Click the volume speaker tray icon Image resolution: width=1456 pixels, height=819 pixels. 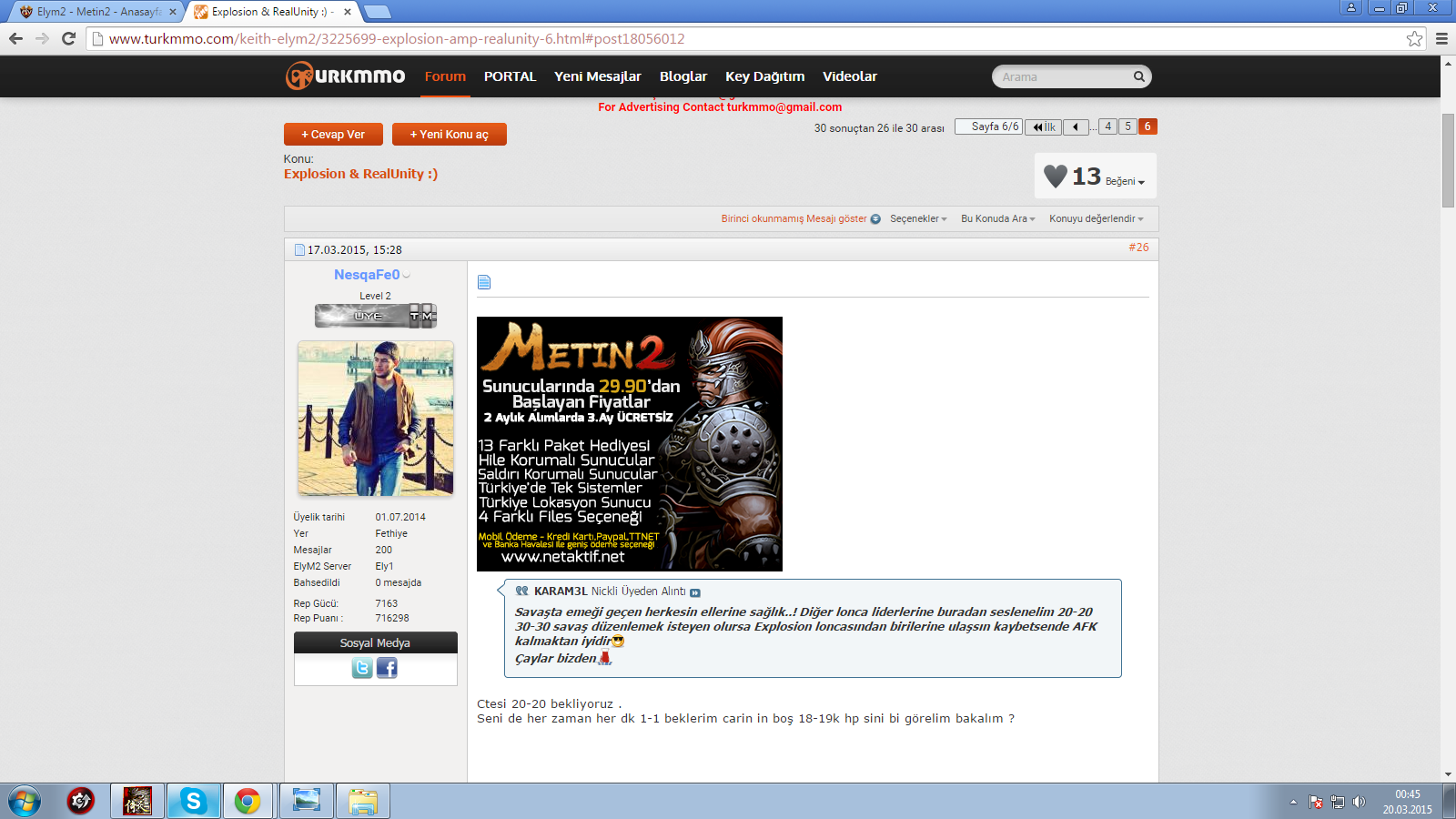point(1359,802)
